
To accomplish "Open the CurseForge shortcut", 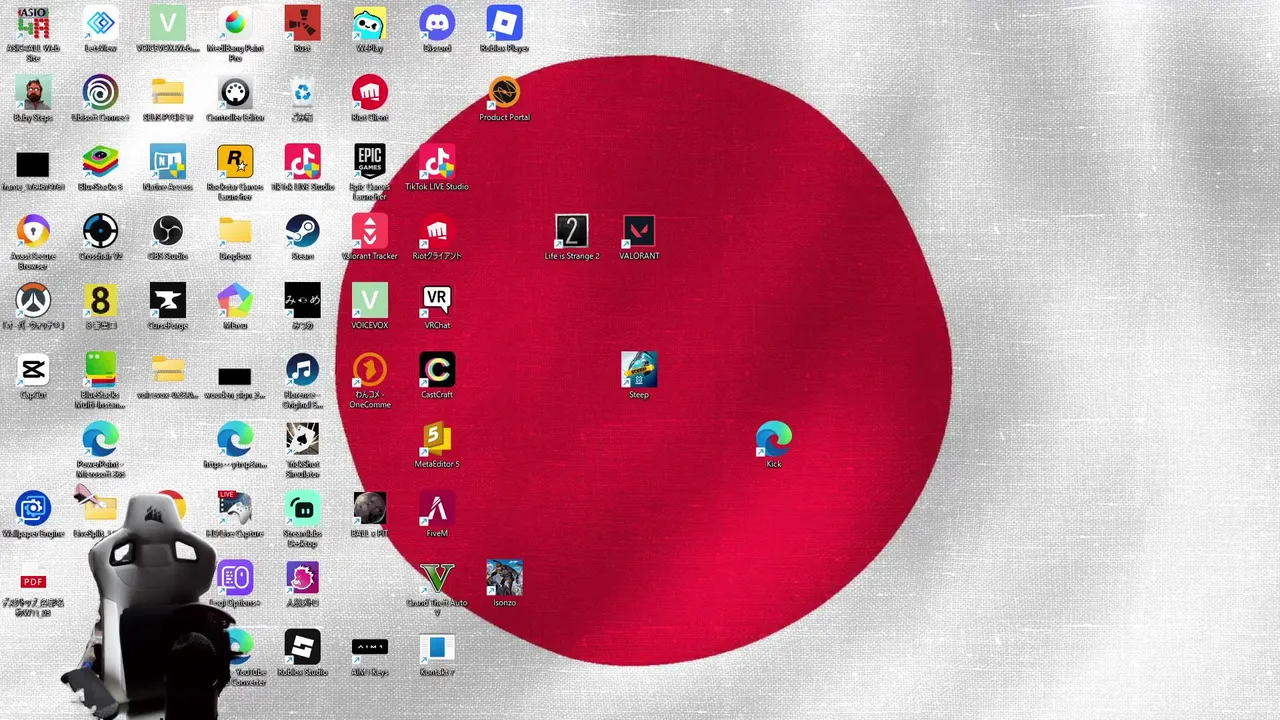I will tap(168, 301).
